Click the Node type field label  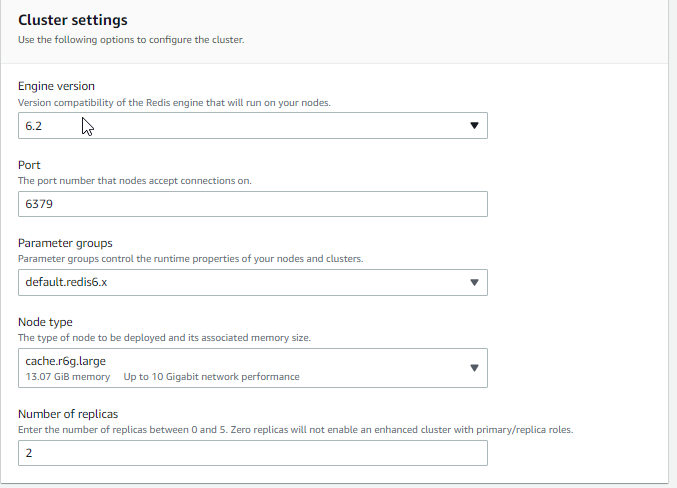(x=45, y=322)
